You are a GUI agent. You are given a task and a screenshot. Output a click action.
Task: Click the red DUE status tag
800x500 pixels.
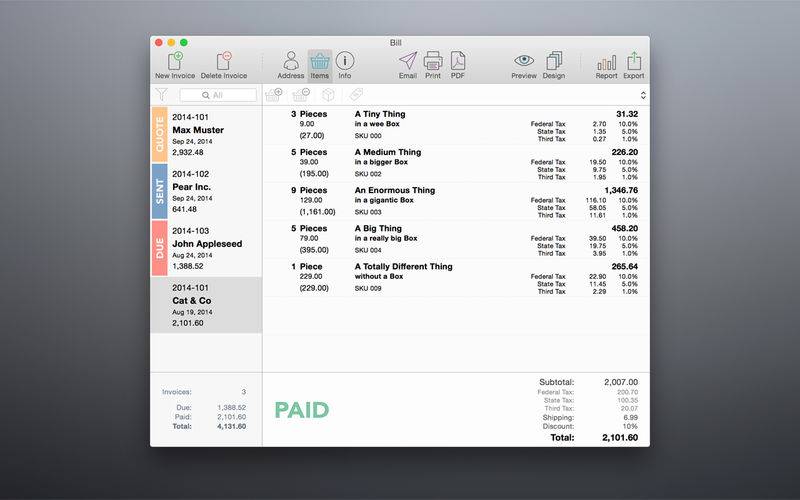[x=160, y=248]
